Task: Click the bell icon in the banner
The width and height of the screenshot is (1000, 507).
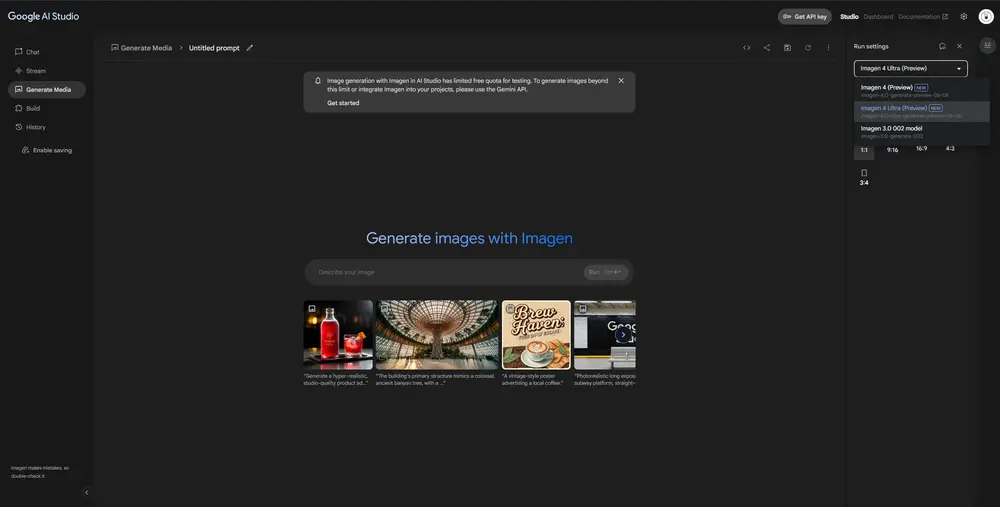Action: pos(318,81)
